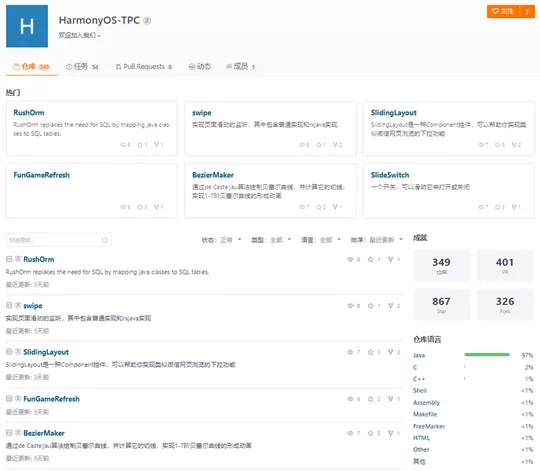Screen dimensions: 540x471
Task: Select Makefile in the repository languages list
Action: (x=425, y=414)
